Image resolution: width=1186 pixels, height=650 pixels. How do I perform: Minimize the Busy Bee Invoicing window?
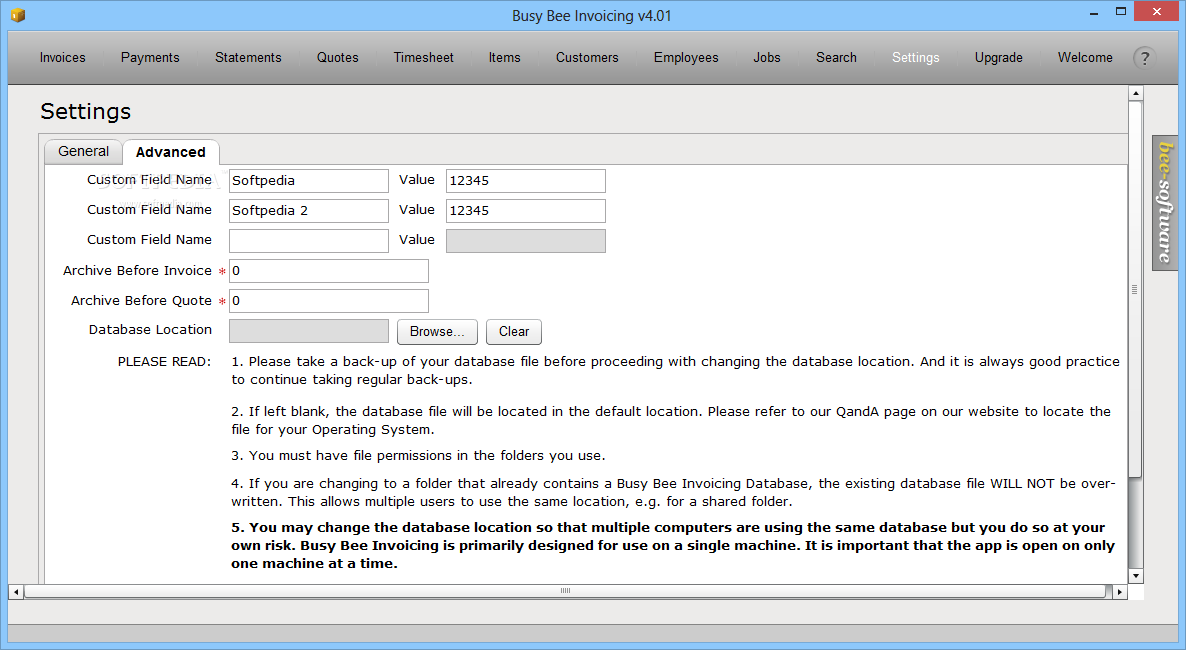[1094, 13]
